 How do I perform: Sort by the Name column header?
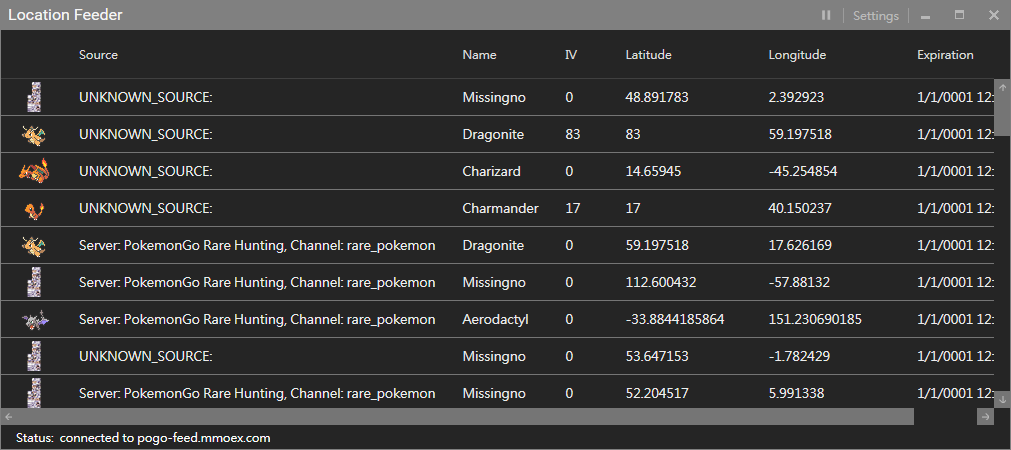point(479,55)
